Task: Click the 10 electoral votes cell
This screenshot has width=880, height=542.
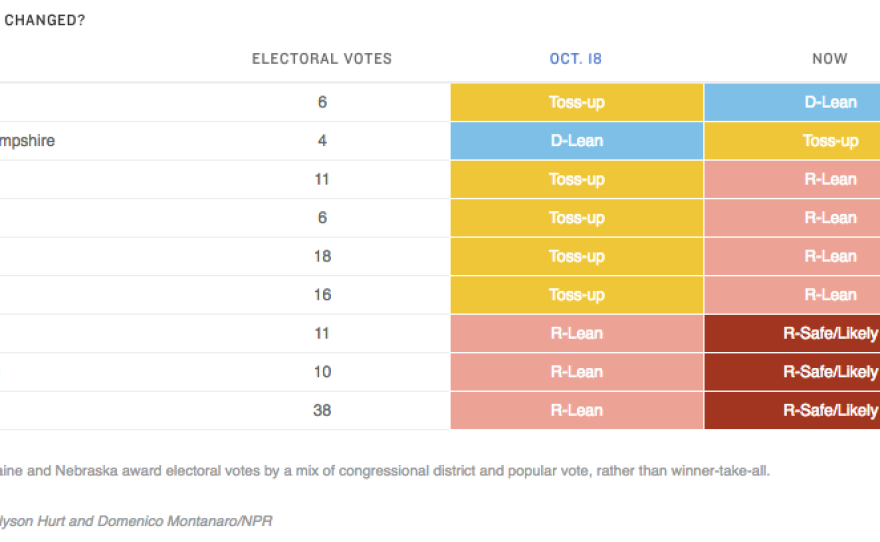Action: click(322, 372)
